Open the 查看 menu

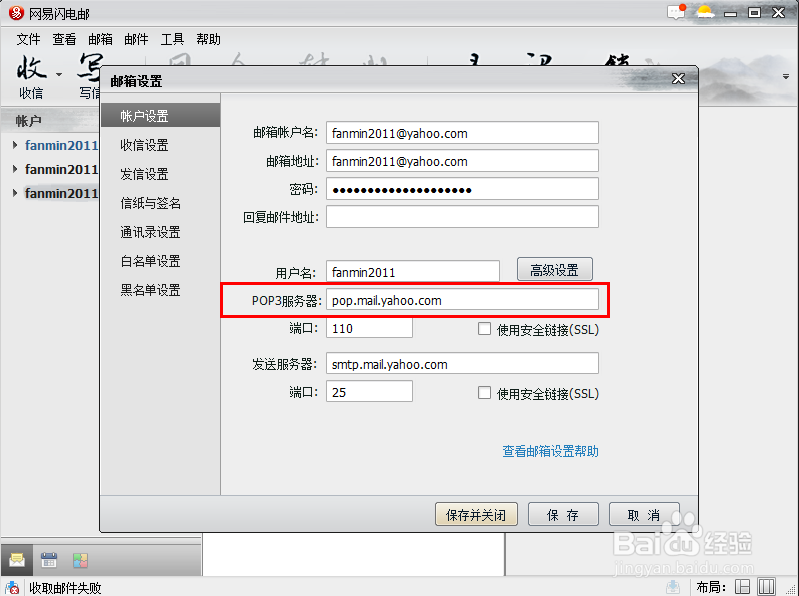tap(64, 39)
